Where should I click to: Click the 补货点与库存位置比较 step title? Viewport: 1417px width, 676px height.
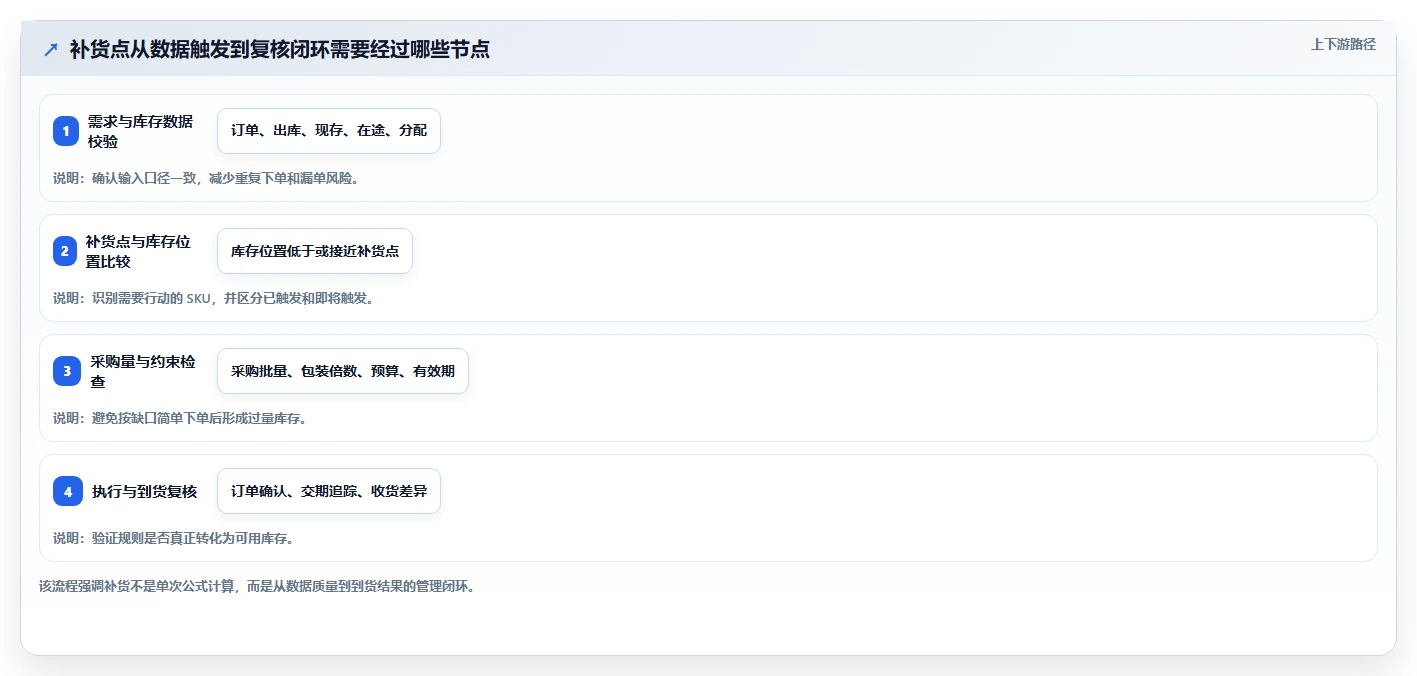[138, 251]
